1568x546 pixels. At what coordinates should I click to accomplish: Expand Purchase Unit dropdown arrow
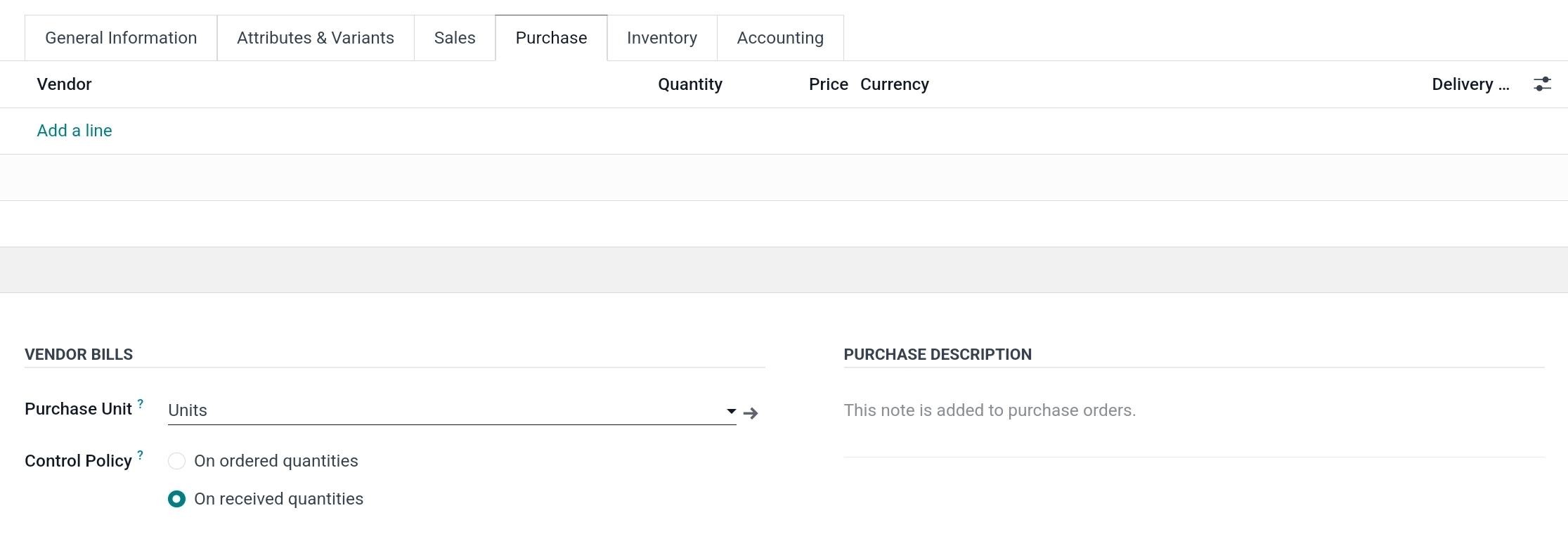point(731,411)
